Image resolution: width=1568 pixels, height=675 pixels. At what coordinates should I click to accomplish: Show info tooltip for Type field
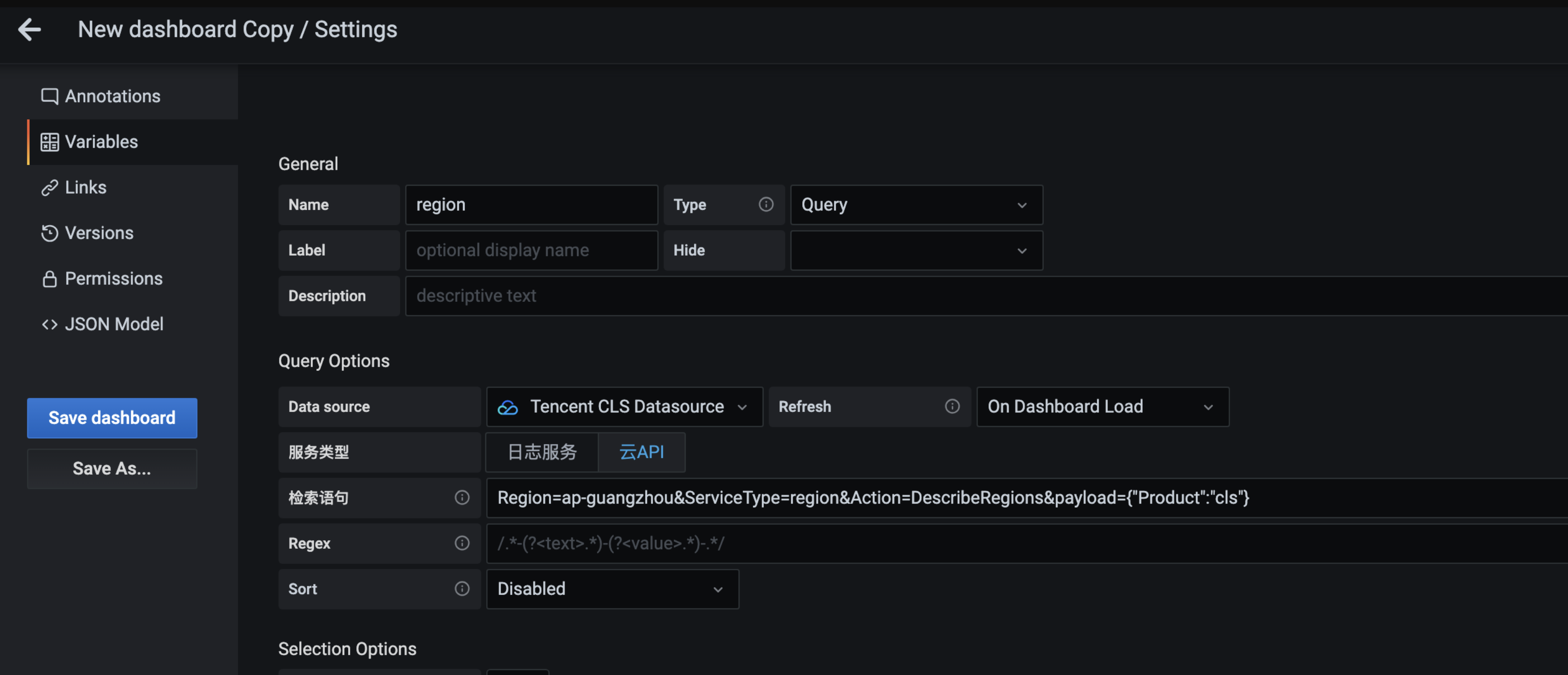click(766, 204)
